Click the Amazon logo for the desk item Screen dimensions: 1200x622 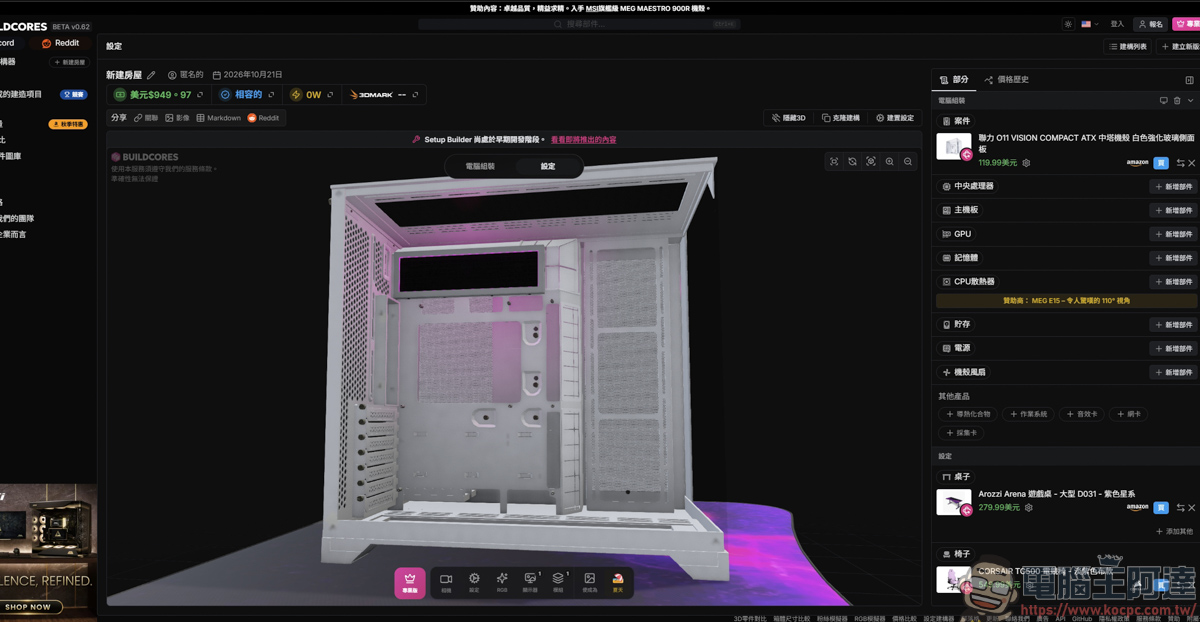[x=1137, y=508]
